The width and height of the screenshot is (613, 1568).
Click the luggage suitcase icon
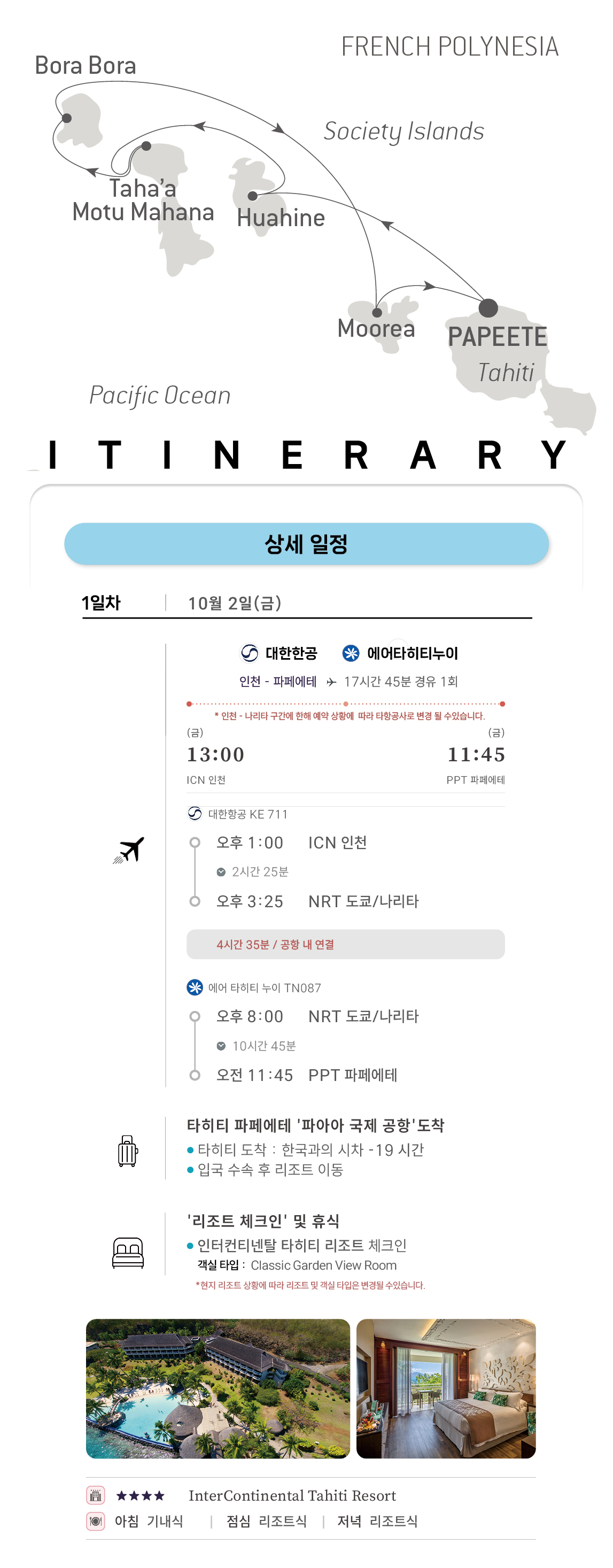click(128, 1150)
